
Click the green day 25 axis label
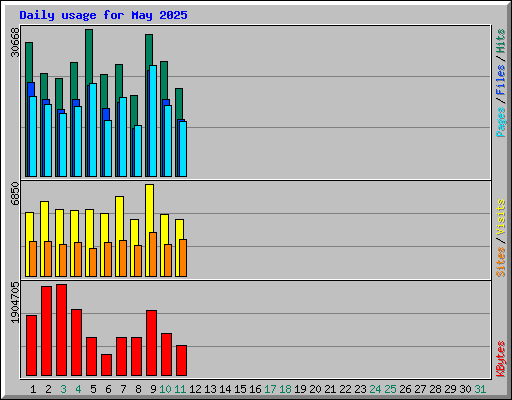(390, 389)
